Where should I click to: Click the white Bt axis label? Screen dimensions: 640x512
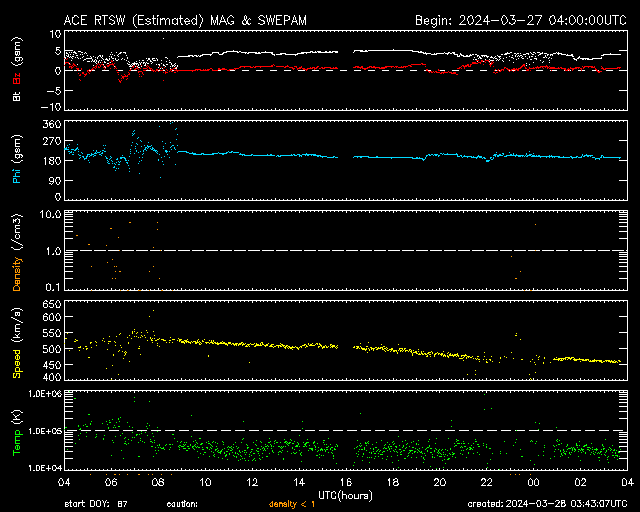[16, 96]
